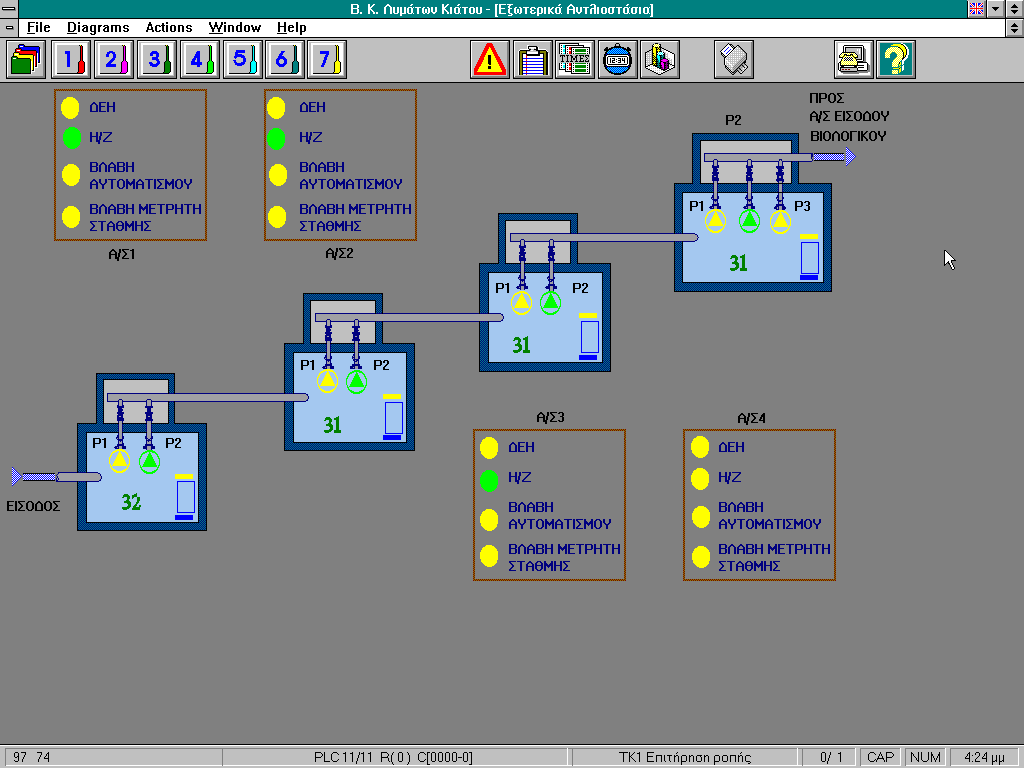Open the alarm warning triangle icon
The width and height of the screenshot is (1024, 768).
490,60
